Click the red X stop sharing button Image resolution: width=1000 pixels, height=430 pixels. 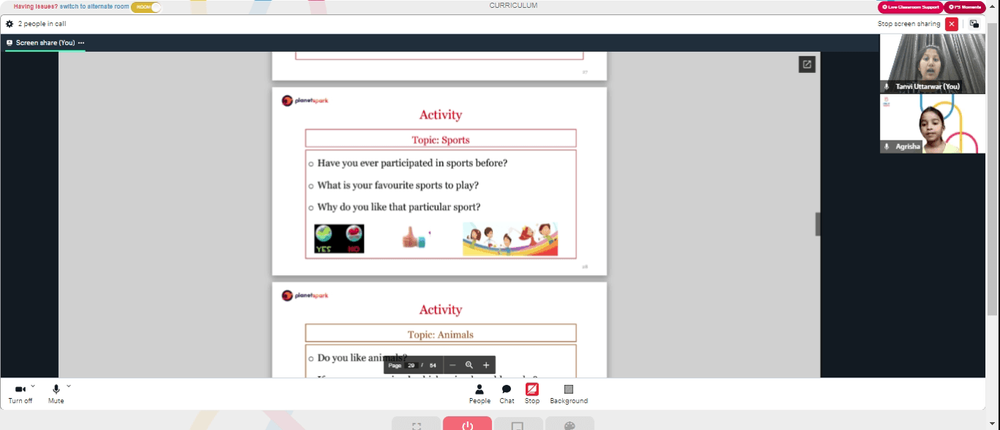pyautogui.click(x=952, y=24)
